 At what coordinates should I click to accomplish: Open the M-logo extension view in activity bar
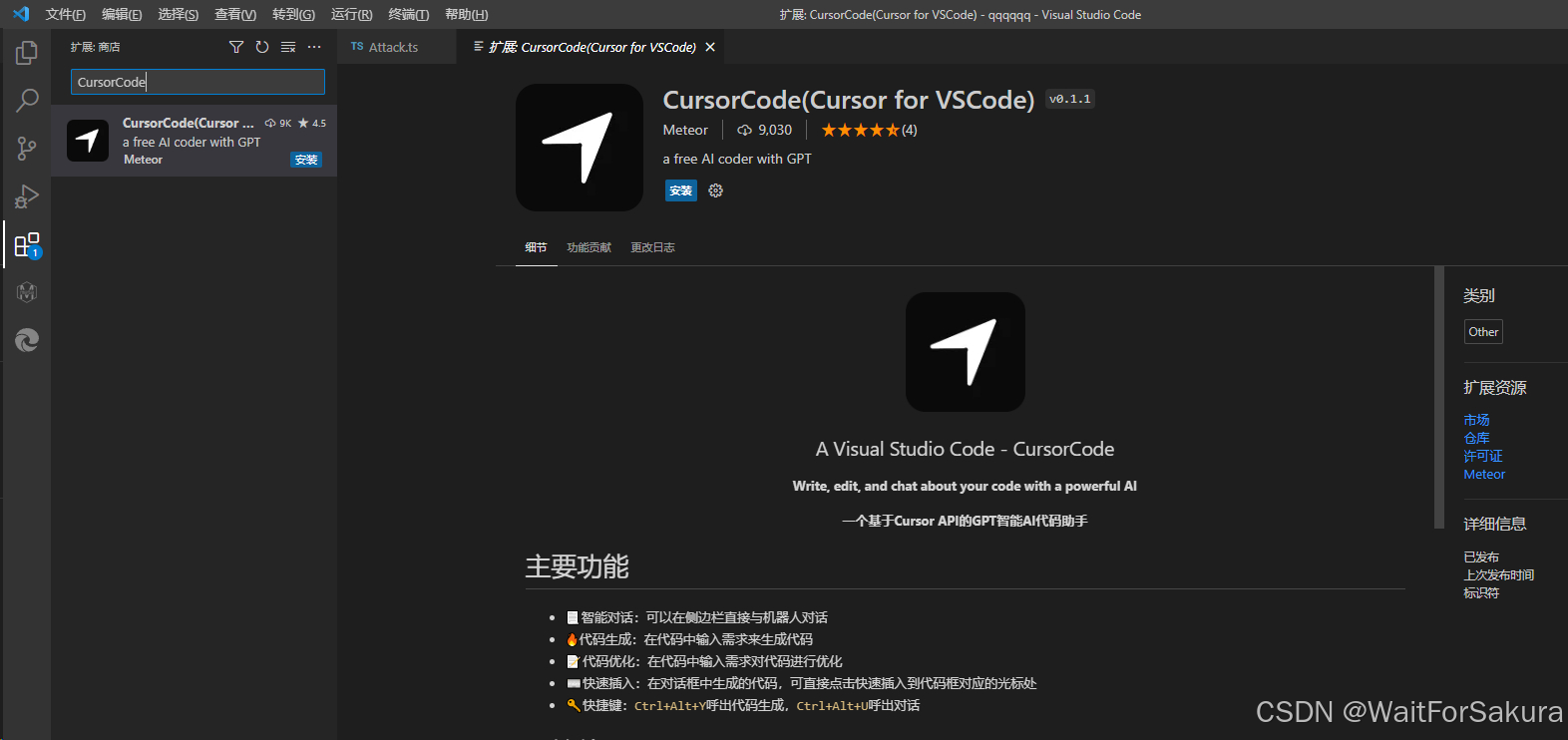click(27, 292)
